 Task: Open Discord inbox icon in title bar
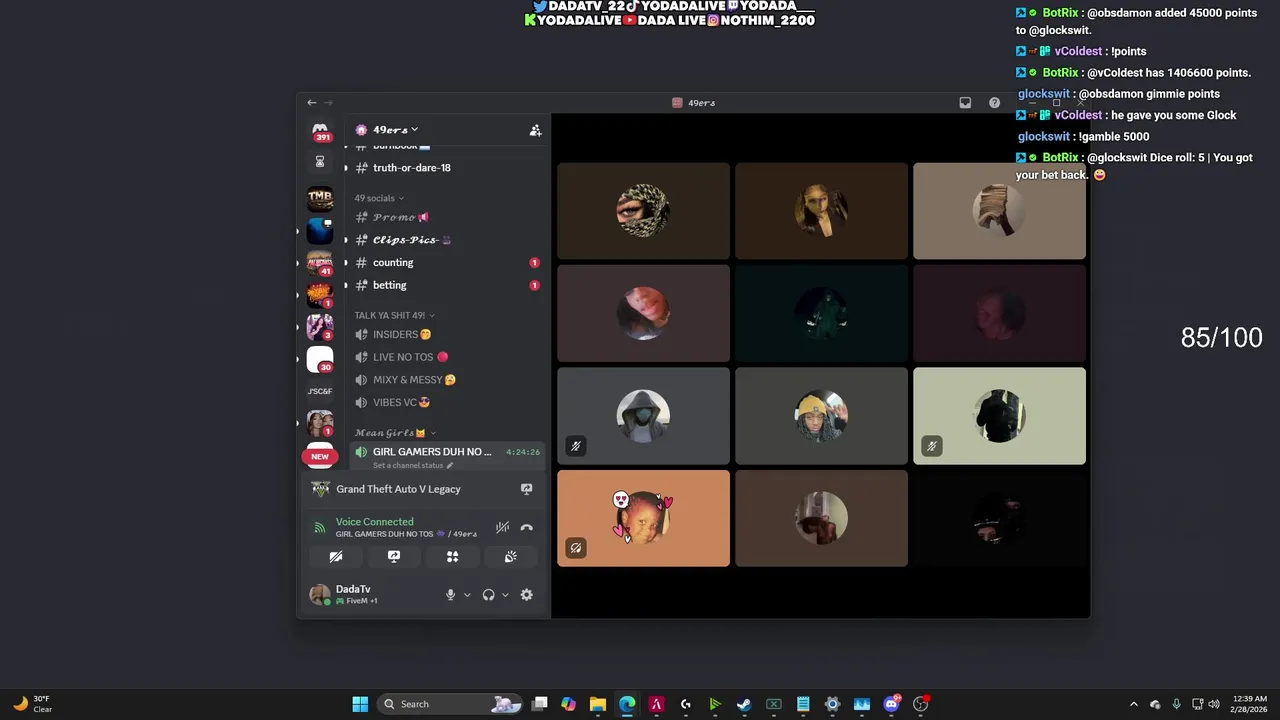[x=965, y=103]
